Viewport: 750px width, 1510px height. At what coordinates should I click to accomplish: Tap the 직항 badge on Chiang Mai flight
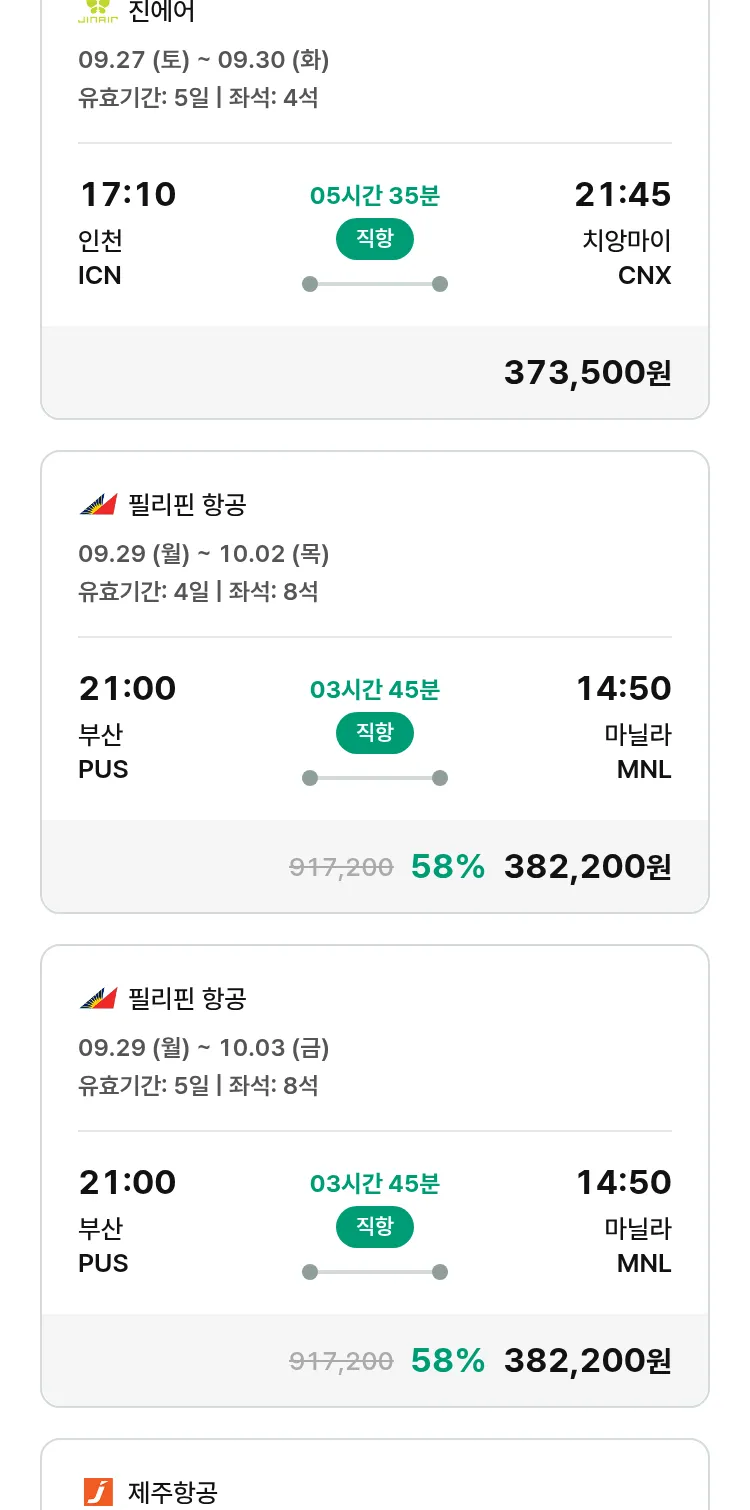[375, 239]
